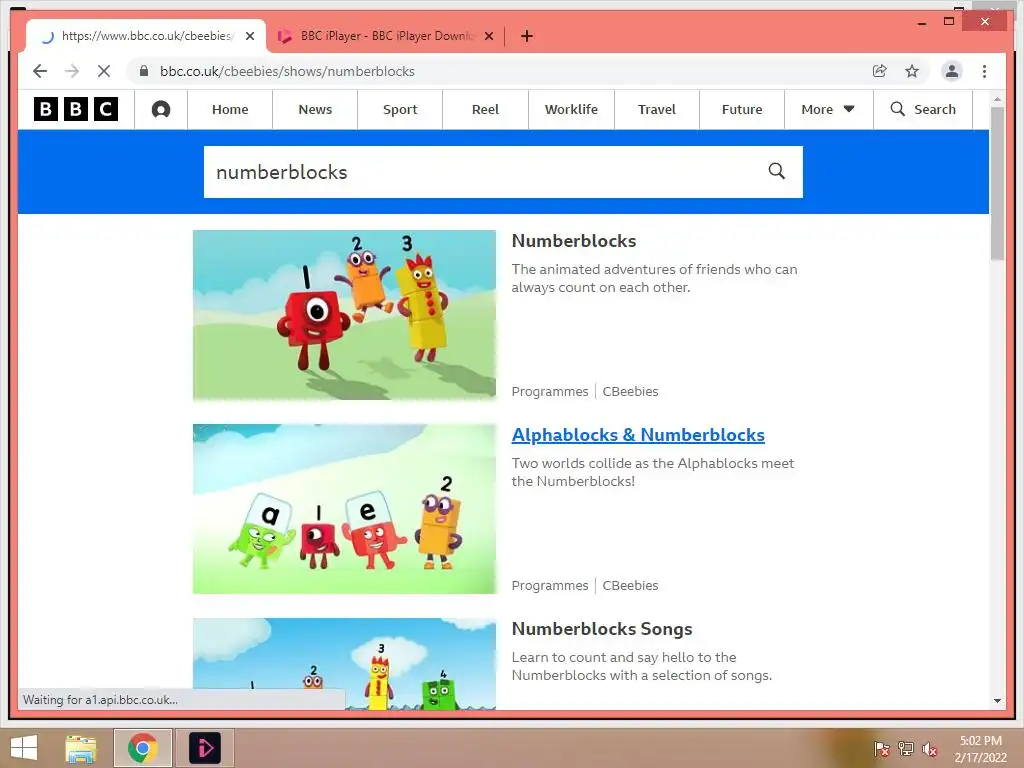Screen dimensions: 1024x768
Task: Click the CBeebies label under Numberblocks
Action: pyautogui.click(x=630, y=391)
